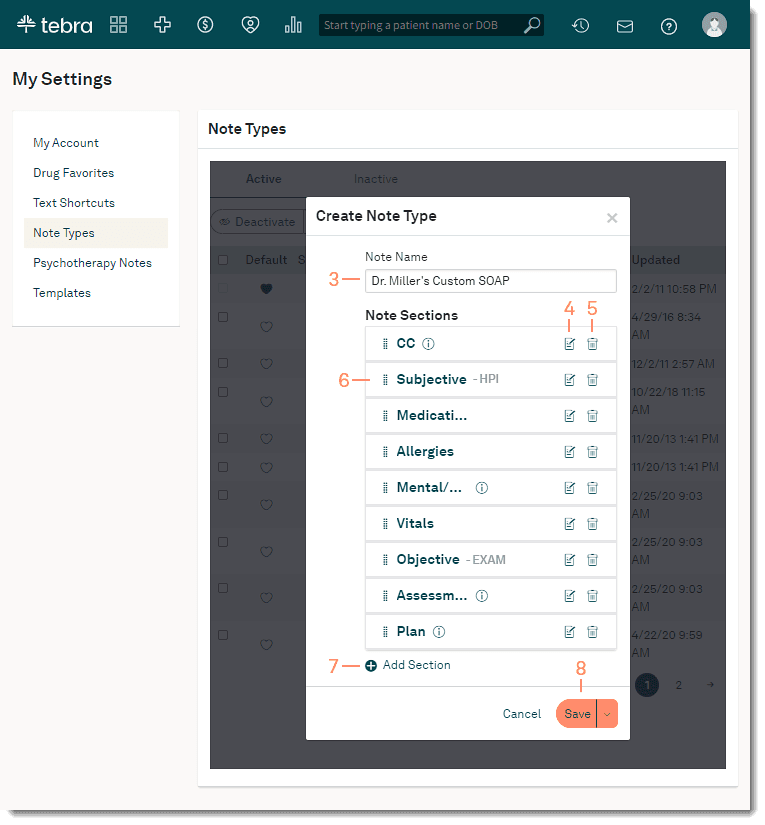Screen dimensions: 765x825
Task: Toggle the select-all checkbox in table header
Action: [x=223, y=260]
